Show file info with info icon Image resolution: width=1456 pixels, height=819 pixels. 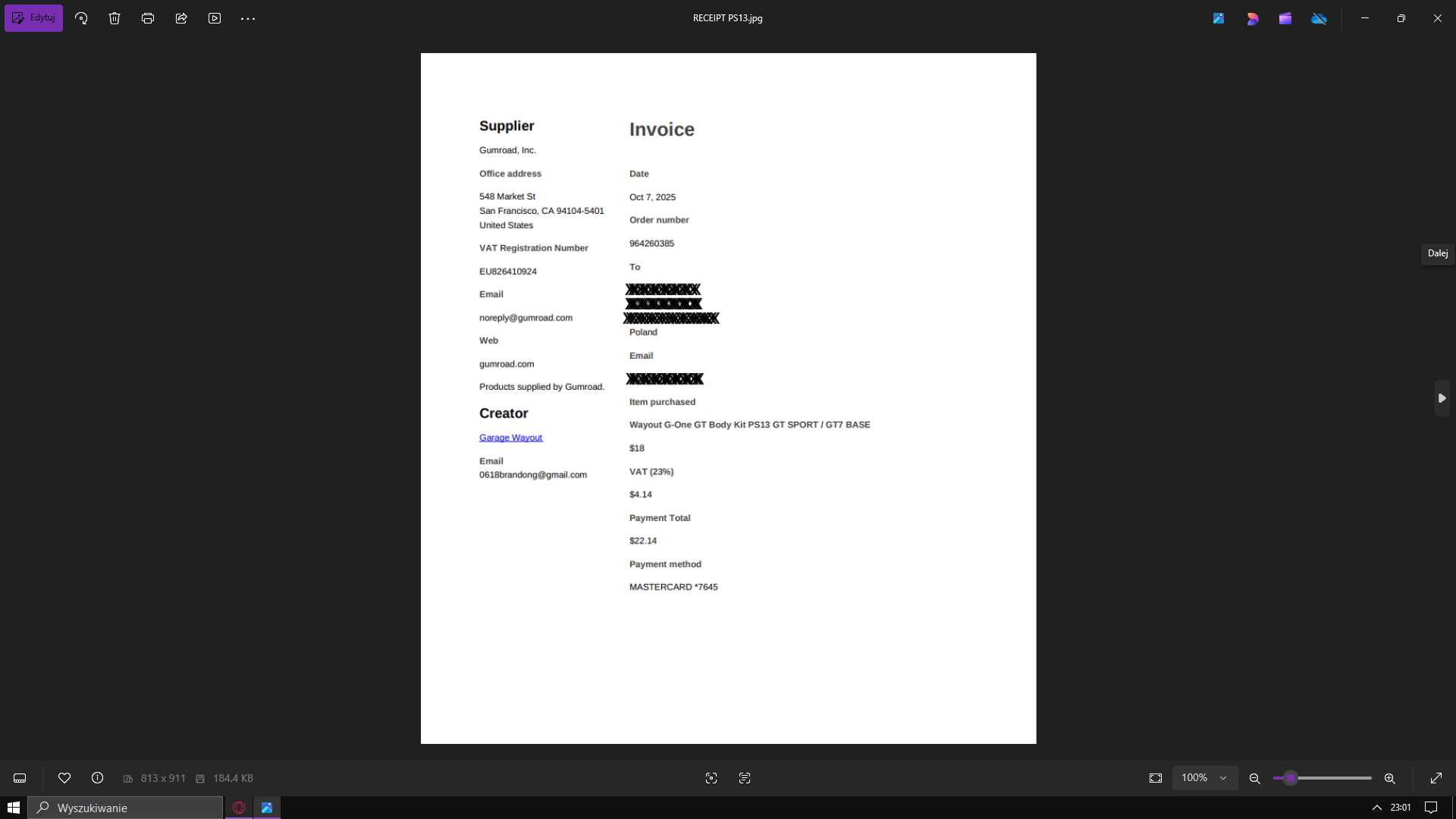[97, 778]
